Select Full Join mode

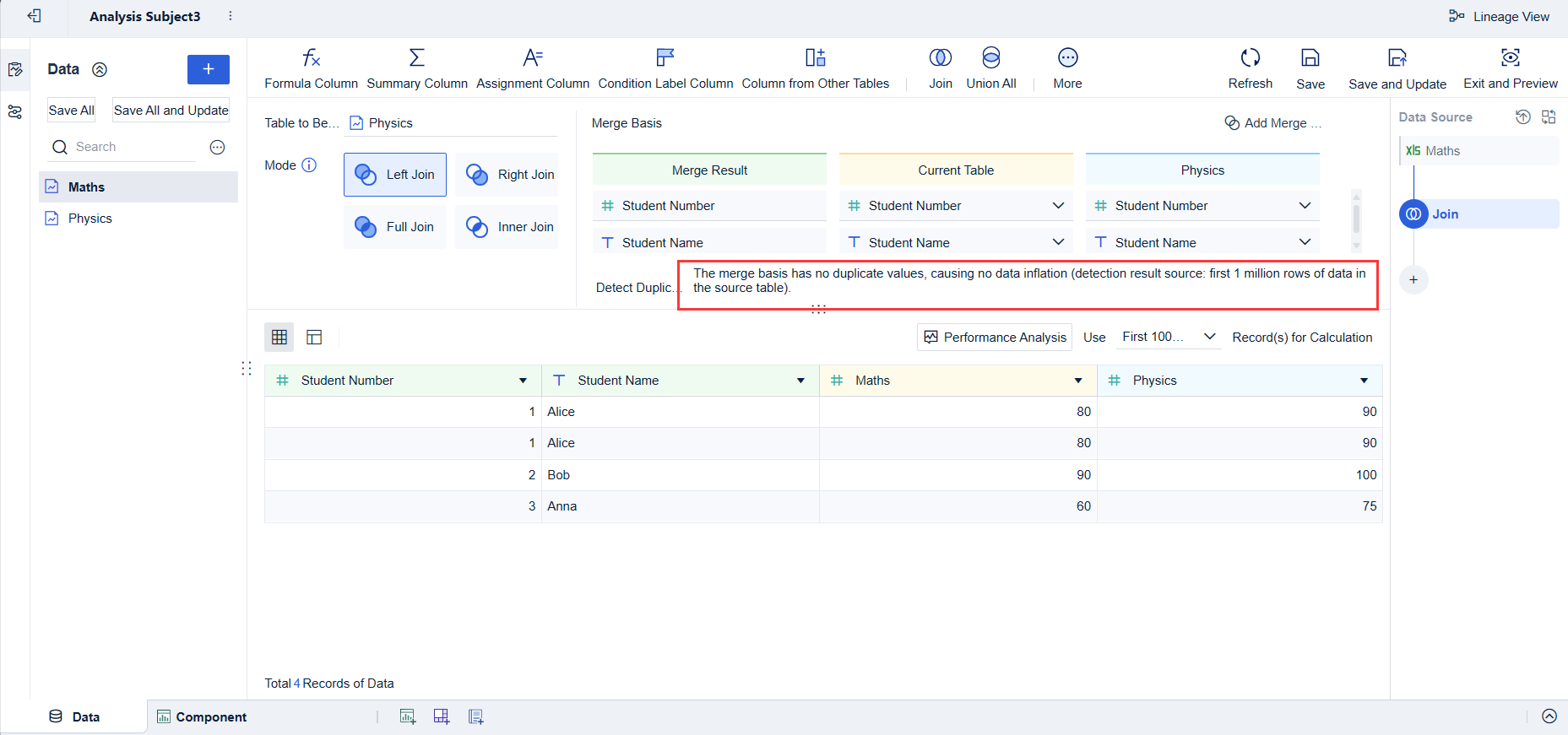395,227
